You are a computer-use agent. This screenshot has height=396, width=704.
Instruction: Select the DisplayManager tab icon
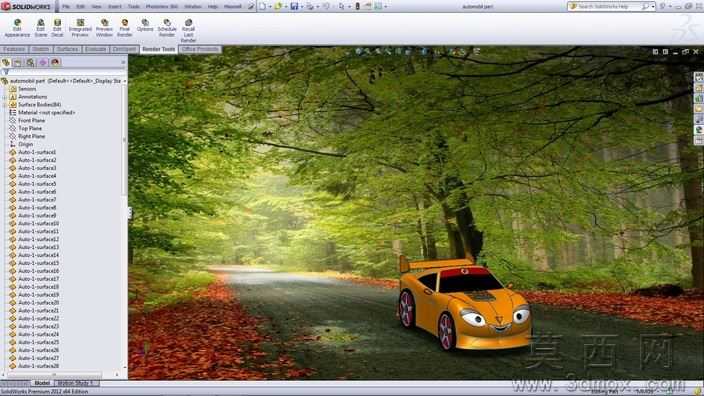tap(55, 62)
